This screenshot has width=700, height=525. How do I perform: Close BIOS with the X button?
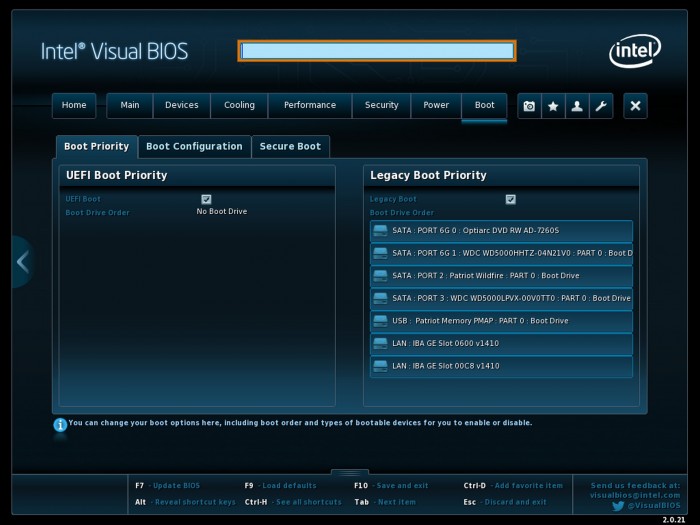pos(635,106)
